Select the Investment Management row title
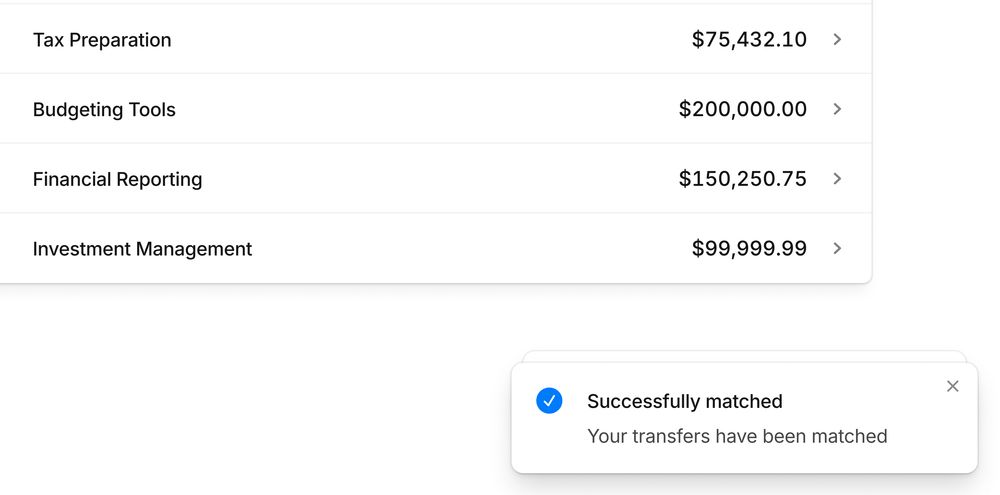Image resolution: width=1000 pixels, height=495 pixels. [x=142, y=248]
